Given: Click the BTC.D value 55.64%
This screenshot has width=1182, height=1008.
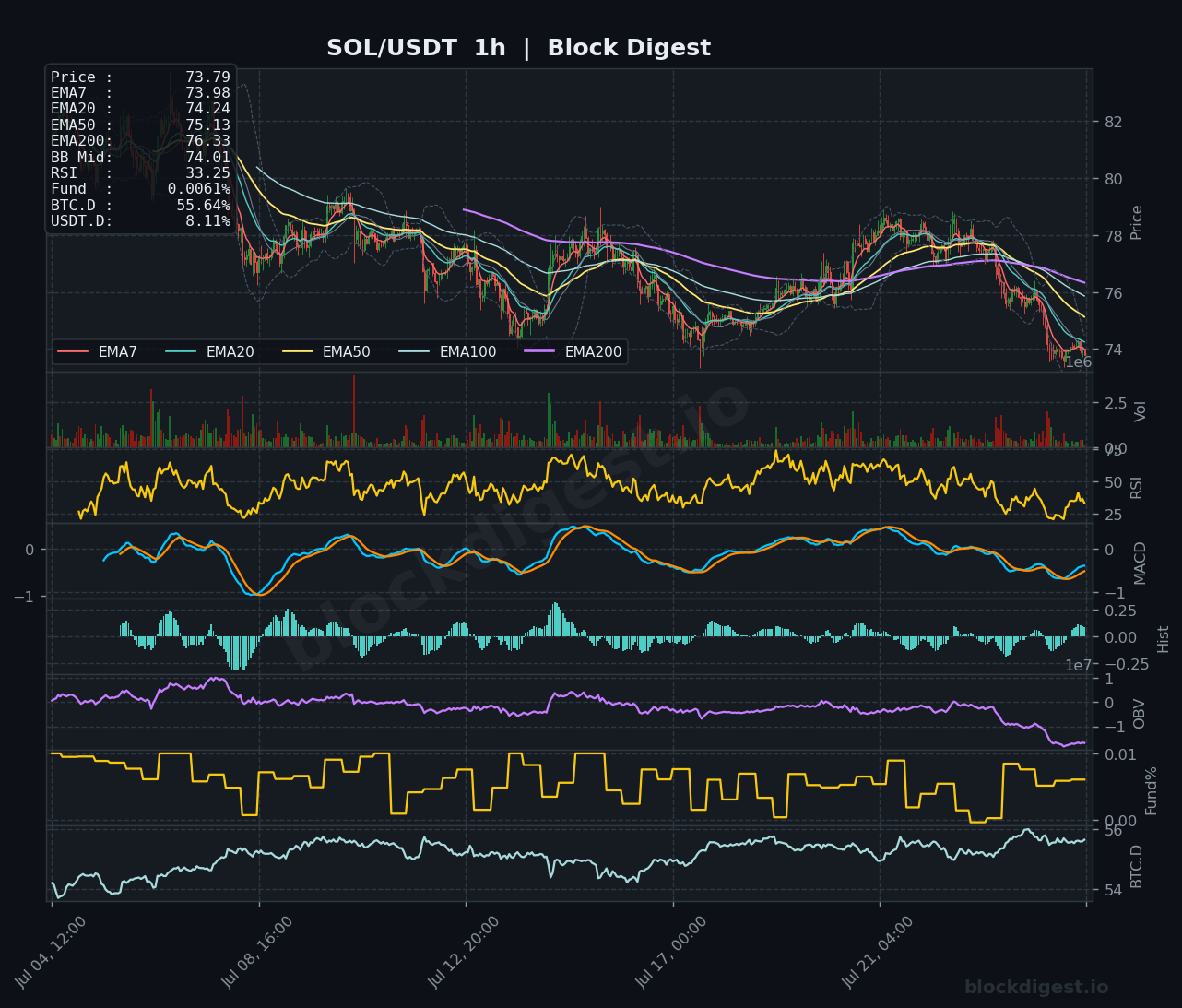Looking at the screenshot, I should [x=203, y=205].
